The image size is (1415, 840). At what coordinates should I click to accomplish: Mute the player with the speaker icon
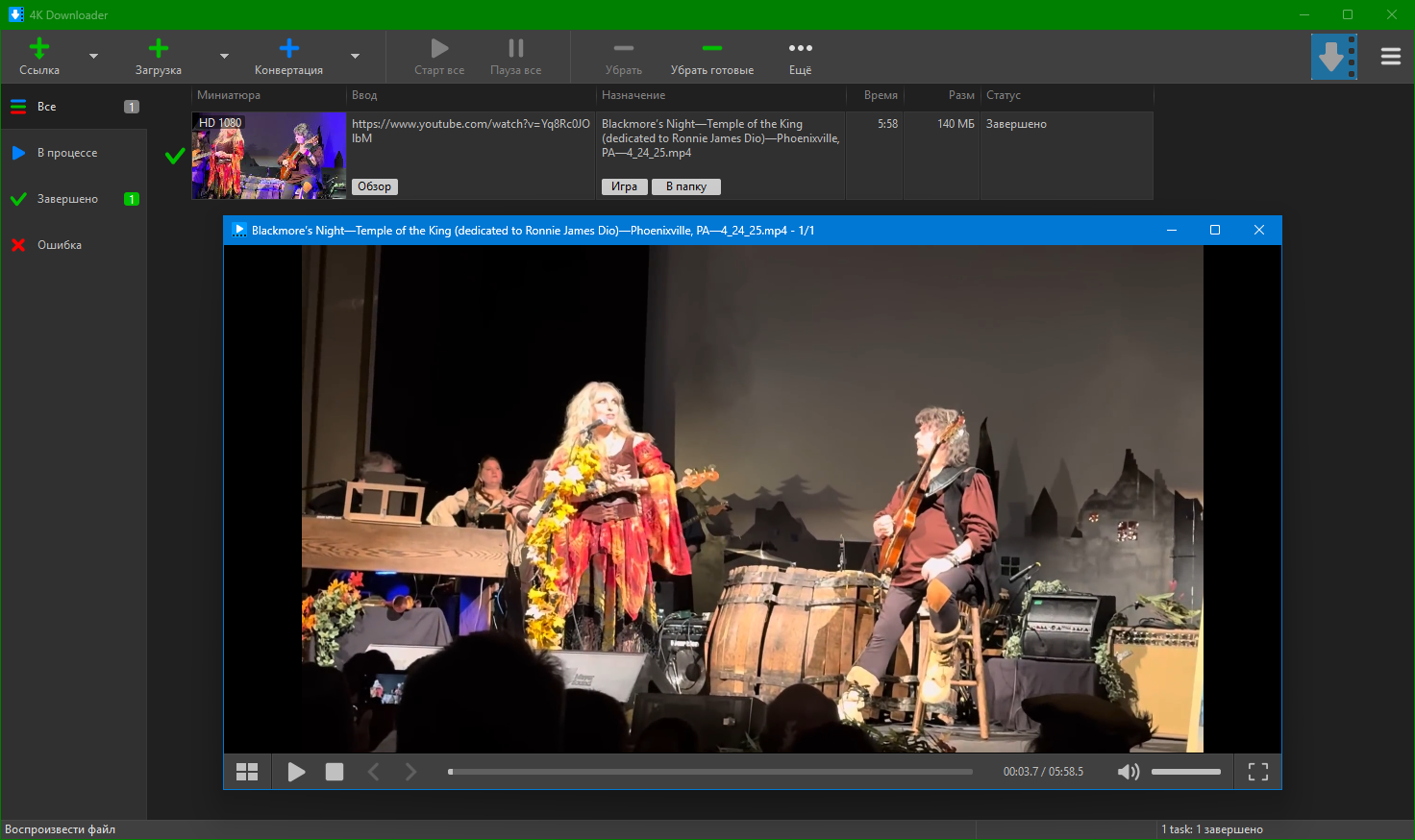click(x=1129, y=772)
